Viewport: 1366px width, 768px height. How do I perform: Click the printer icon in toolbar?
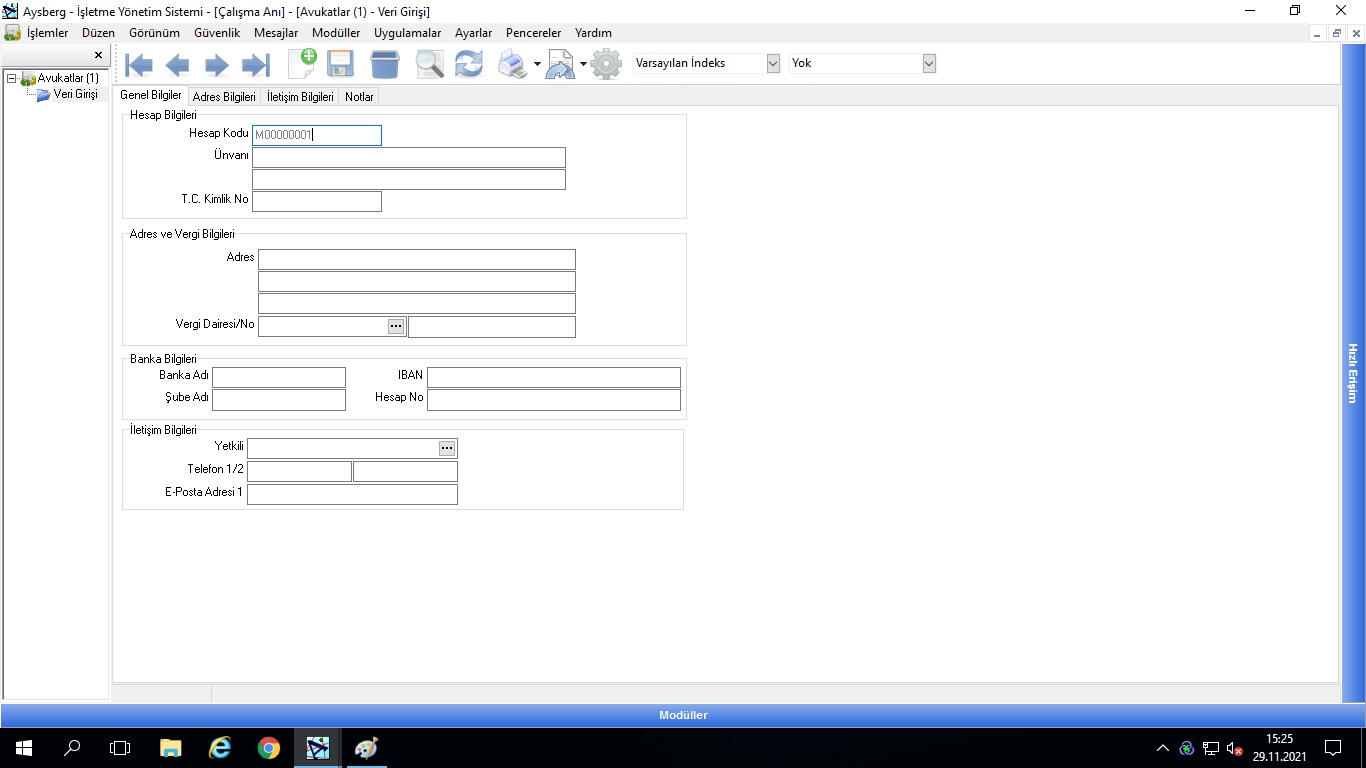(512, 64)
